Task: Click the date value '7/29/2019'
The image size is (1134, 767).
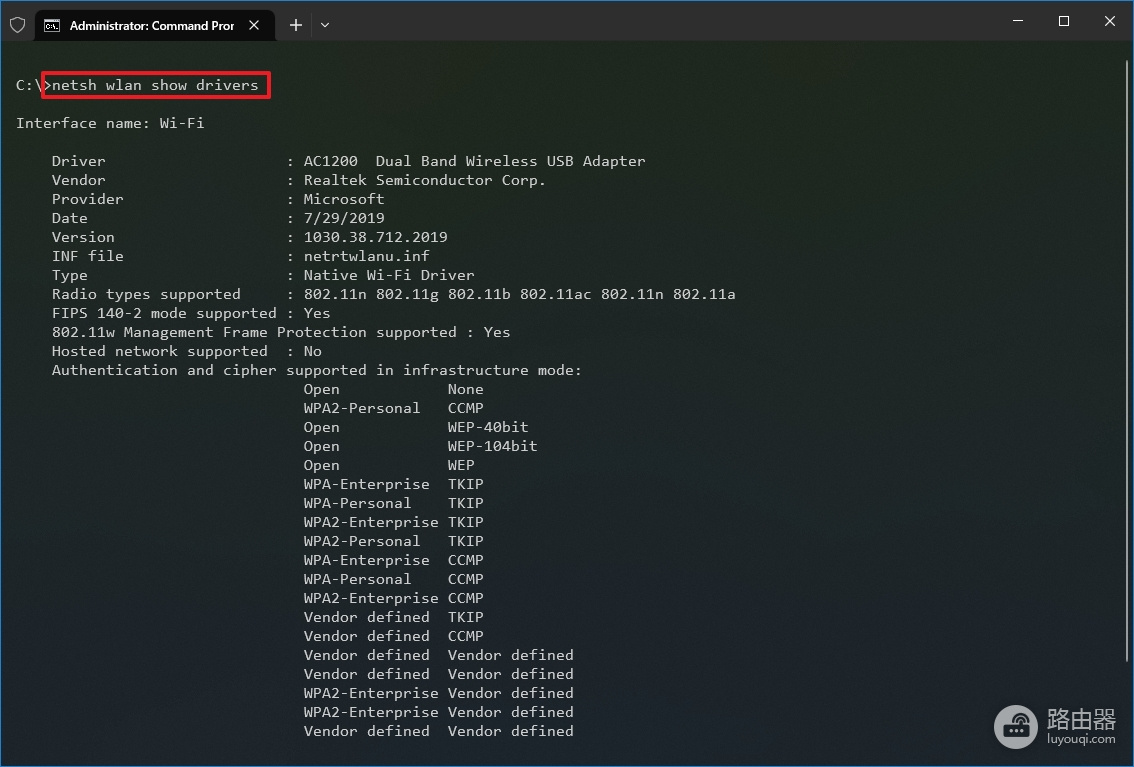Action: tap(344, 218)
